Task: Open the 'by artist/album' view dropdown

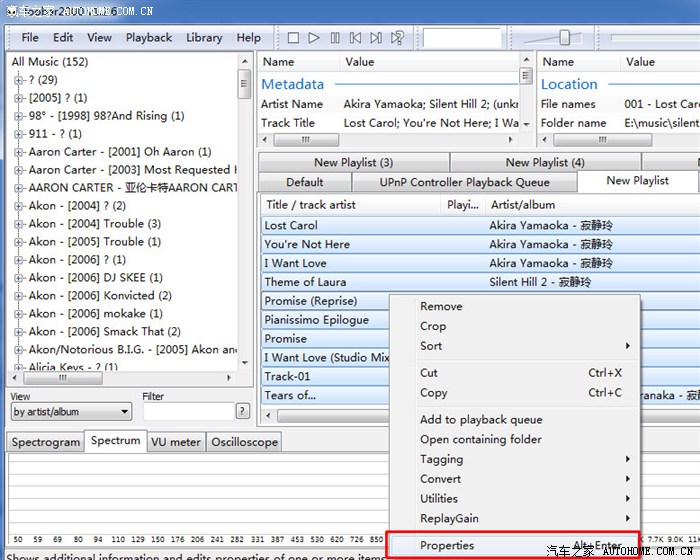Action: [x=71, y=412]
